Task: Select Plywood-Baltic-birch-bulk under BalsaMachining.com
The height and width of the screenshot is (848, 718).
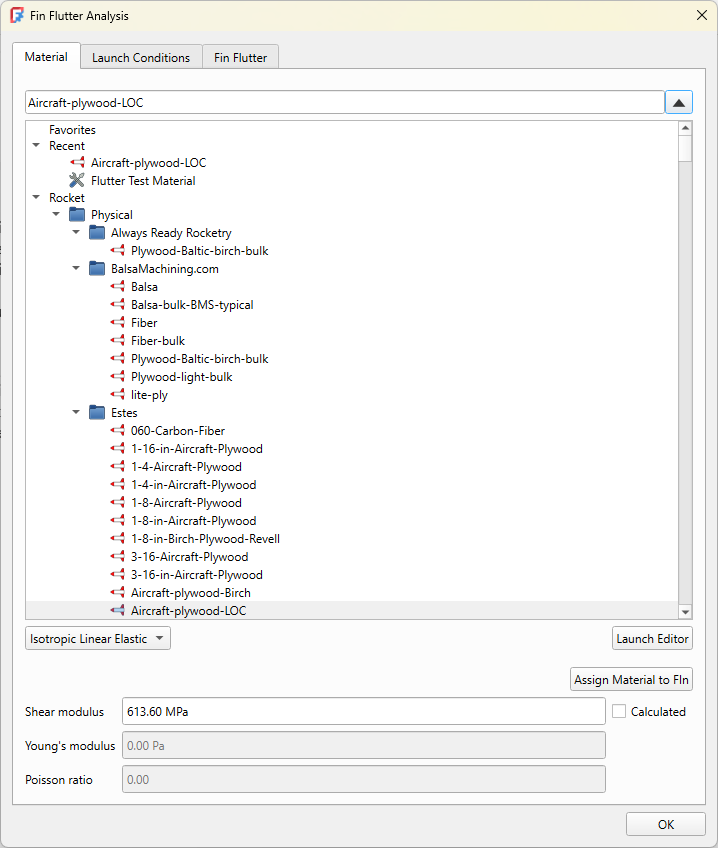Action: [x=200, y=359]
